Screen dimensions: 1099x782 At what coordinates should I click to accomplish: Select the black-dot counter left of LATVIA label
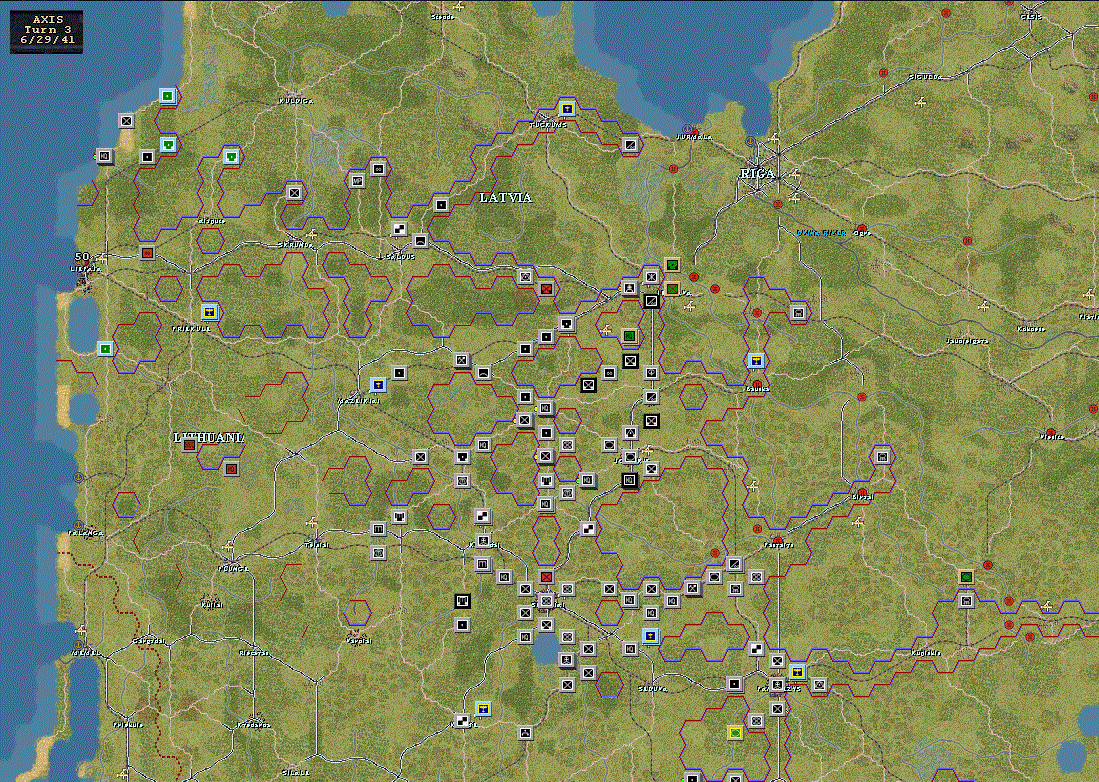click(x=441, y=205)
